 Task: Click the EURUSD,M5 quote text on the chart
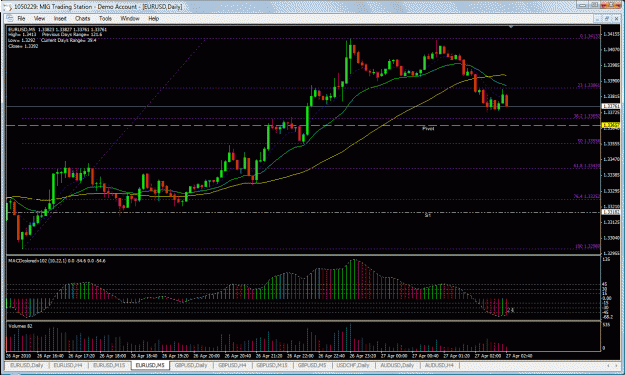pyautogui.click(x=57, y=29)
